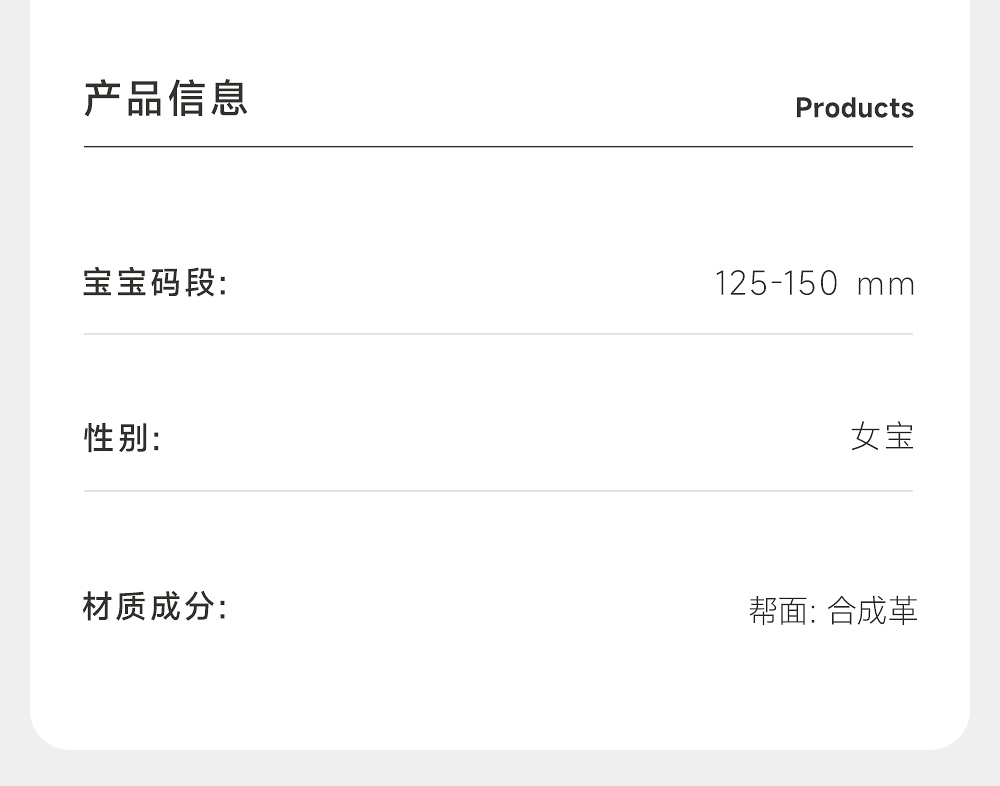
Task: Click empty space between 性别 and 女宝
Action: click(x=500, y=438)
